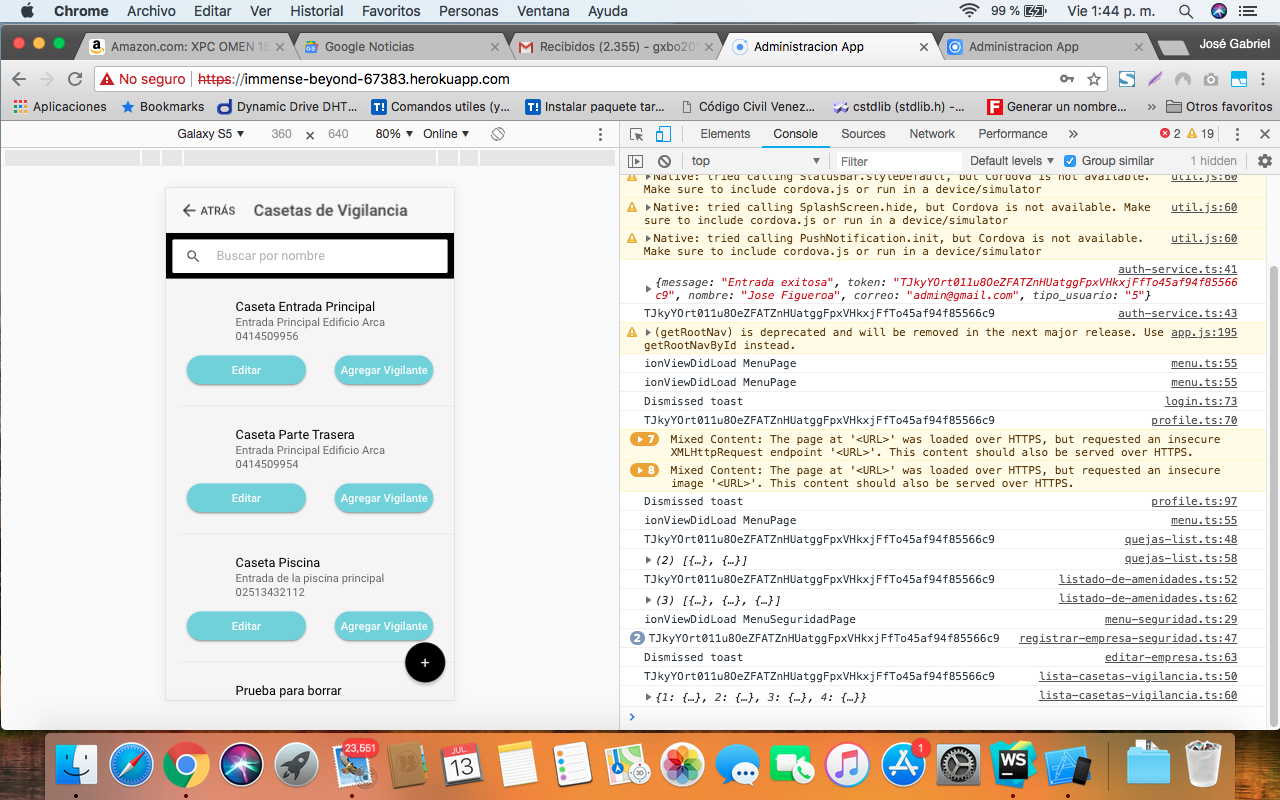Open the top context selector dropdown

tap(755, 161)
